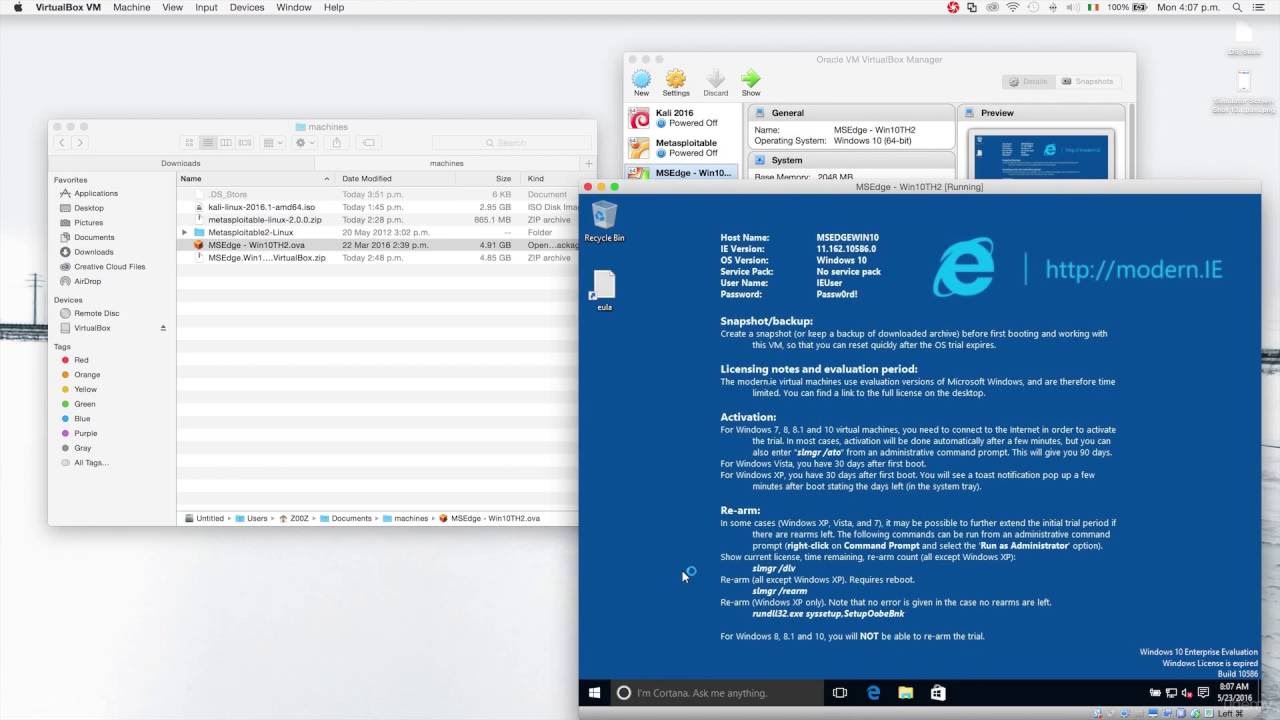Image resolution: width=1280 pixels, height=720 pixels.
Task: Select MSEdge - Win10TH2.ova file row
Action: [x=378, y=245]
